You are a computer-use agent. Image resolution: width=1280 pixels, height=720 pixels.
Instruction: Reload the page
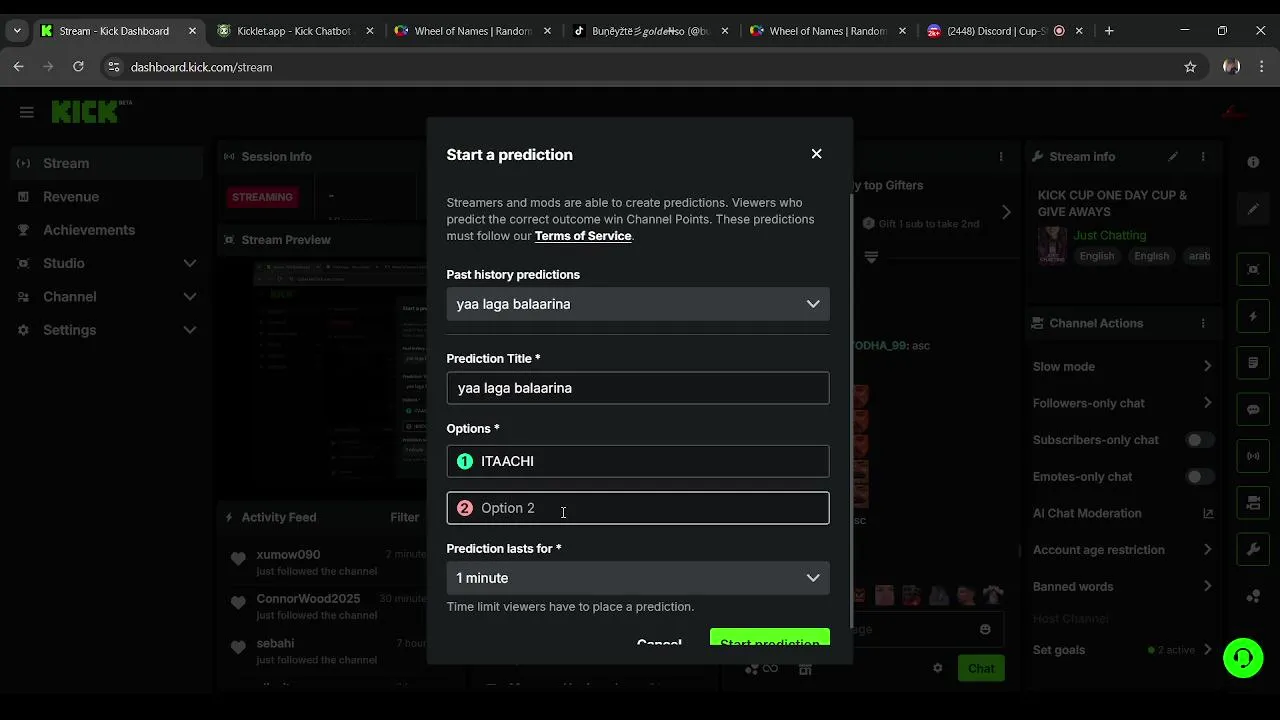tap(78, 67)
